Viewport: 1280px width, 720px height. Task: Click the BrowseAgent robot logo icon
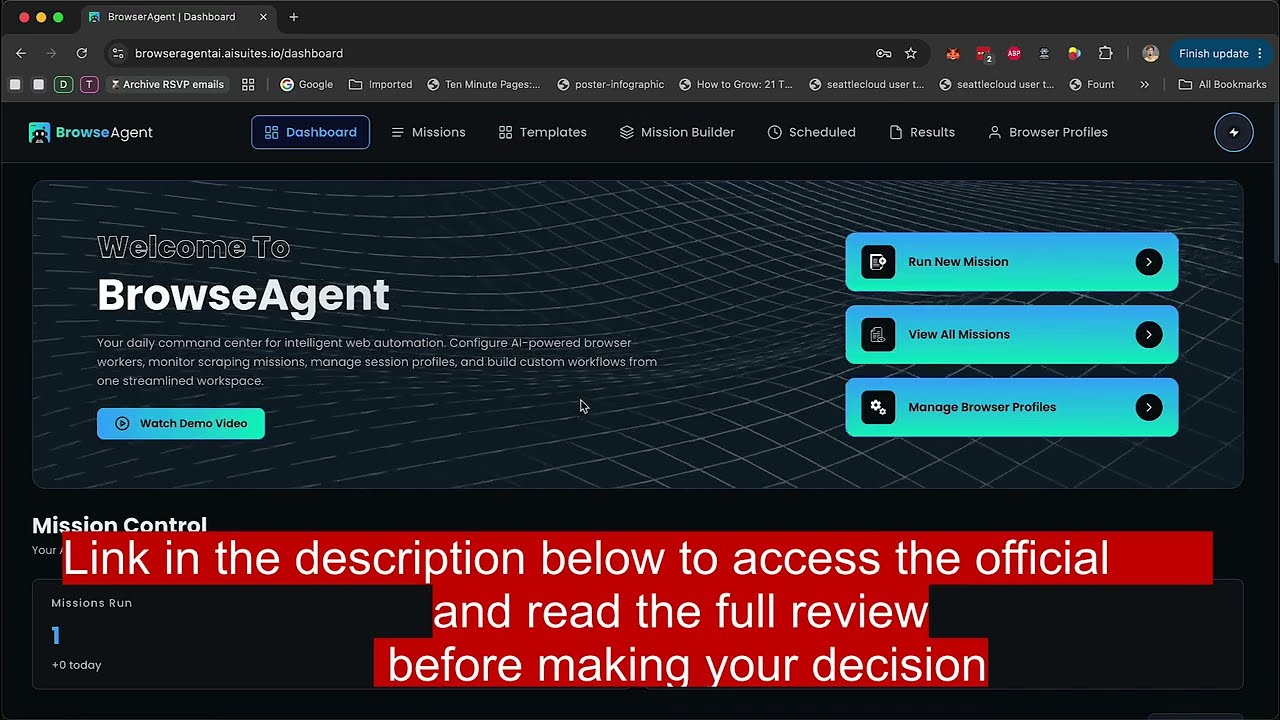(x=39, y=132)
